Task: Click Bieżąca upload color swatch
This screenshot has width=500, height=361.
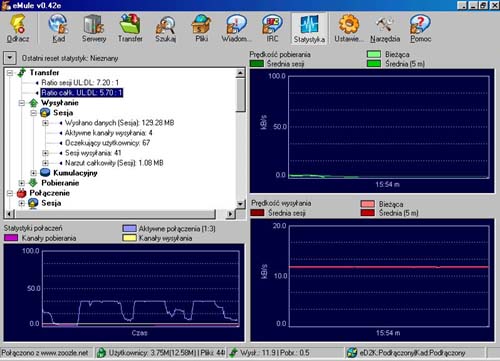Action: coord(368,204)
